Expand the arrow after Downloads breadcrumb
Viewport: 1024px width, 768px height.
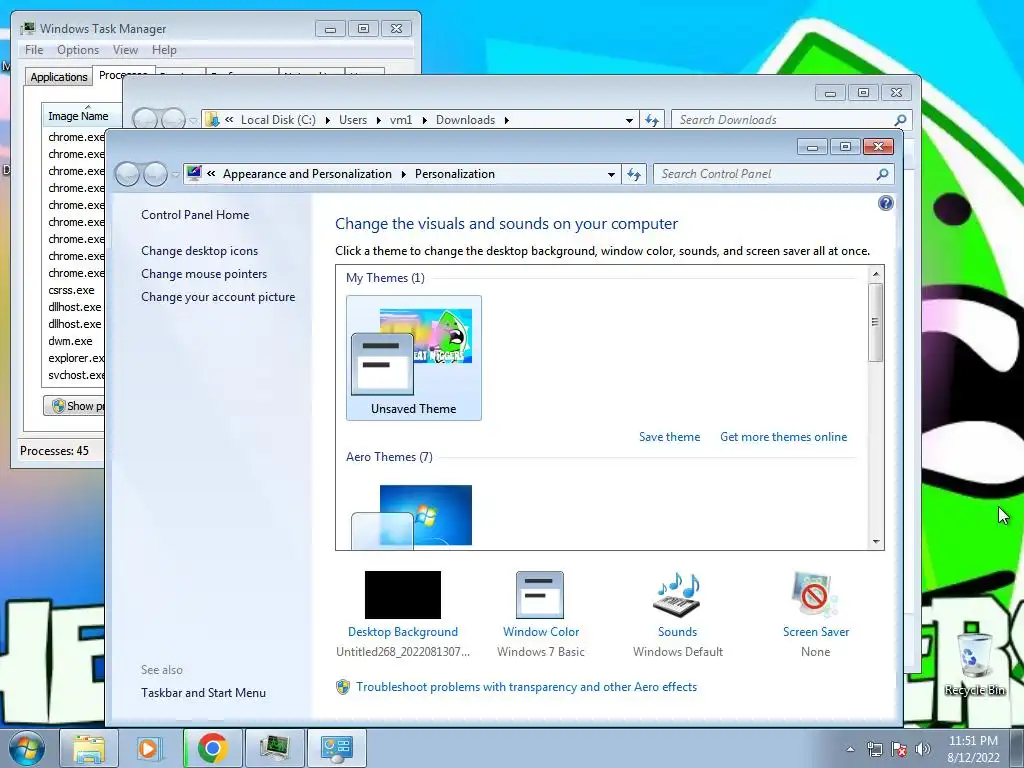pos(506,120)
